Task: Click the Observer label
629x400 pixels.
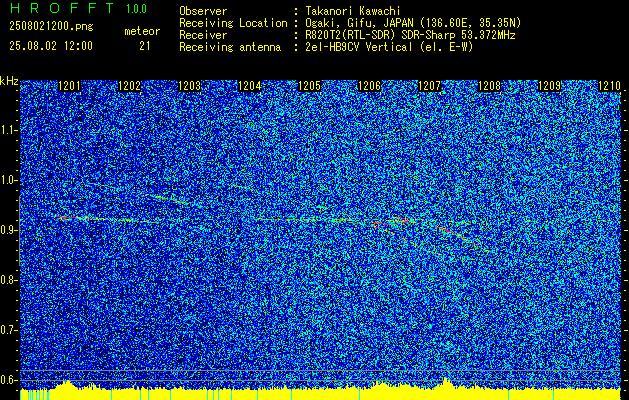Action: click(203, 11)
